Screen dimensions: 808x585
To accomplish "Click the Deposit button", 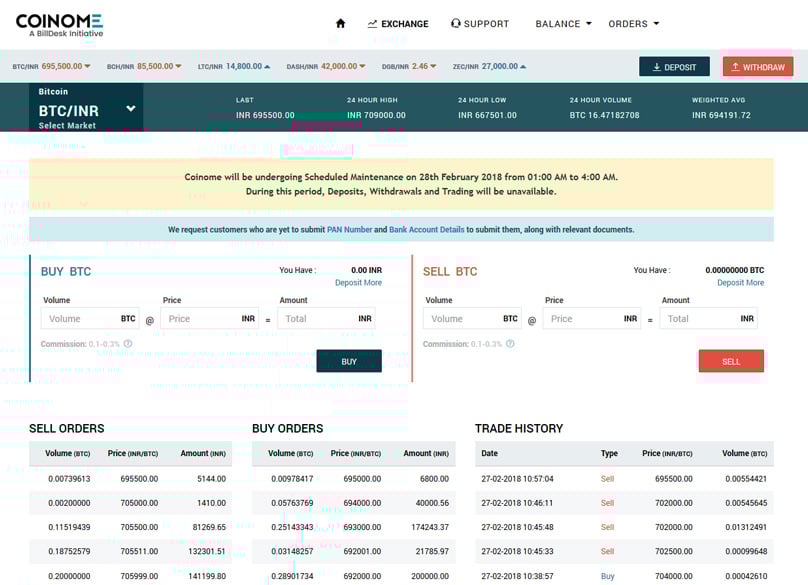I will [675, 66].
